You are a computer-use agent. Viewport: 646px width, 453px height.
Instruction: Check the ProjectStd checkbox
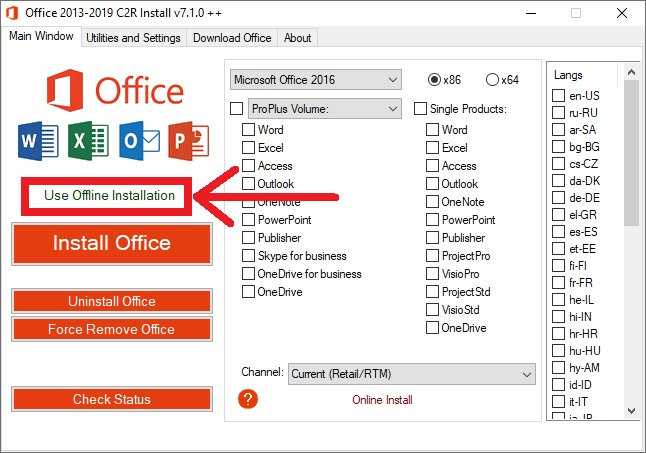pyautogui.click(x=432, y=292)
